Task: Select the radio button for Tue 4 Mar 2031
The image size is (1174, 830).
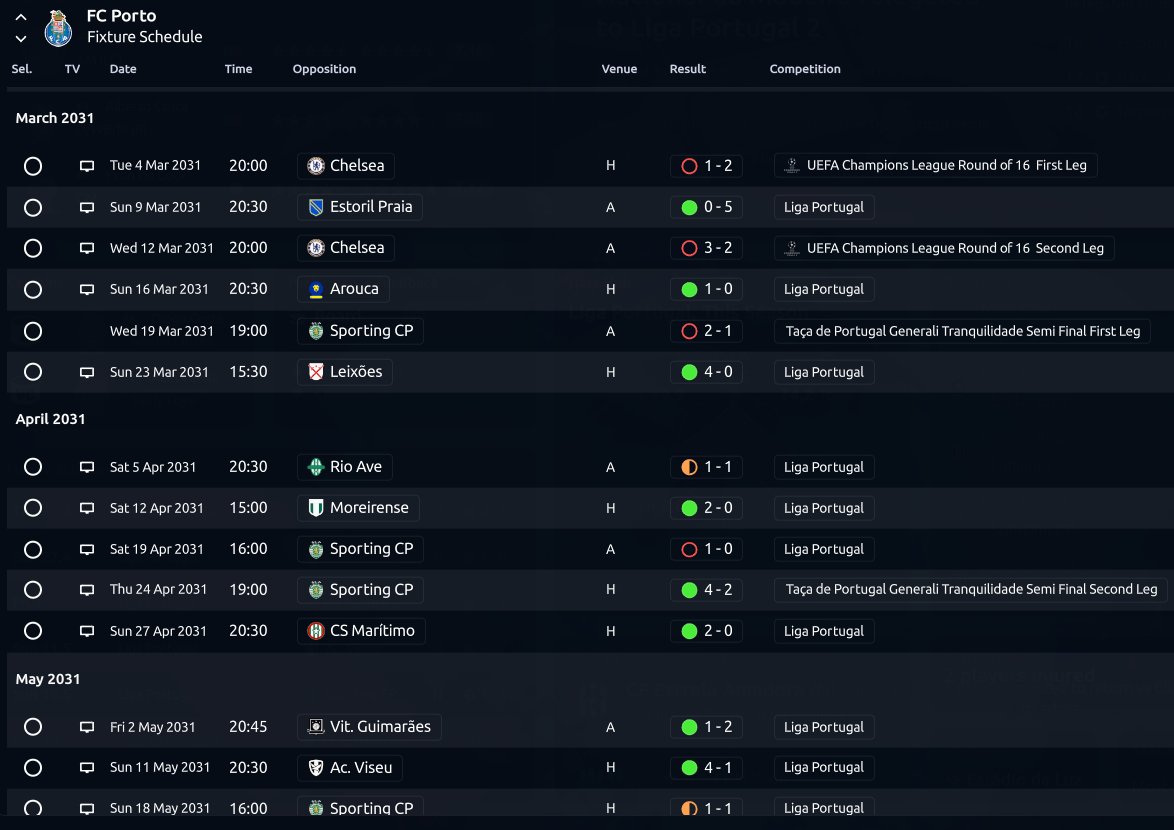Action: point(33,166)
